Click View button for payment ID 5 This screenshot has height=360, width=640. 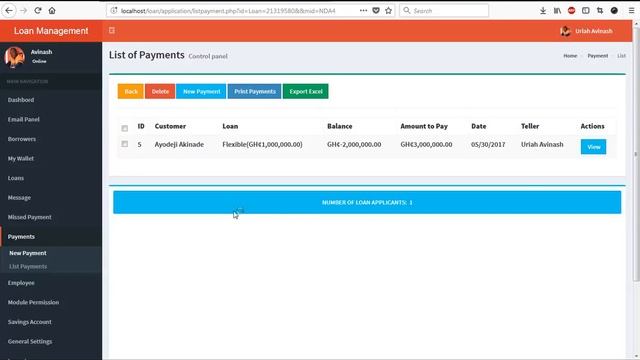[x=593, y=147]
